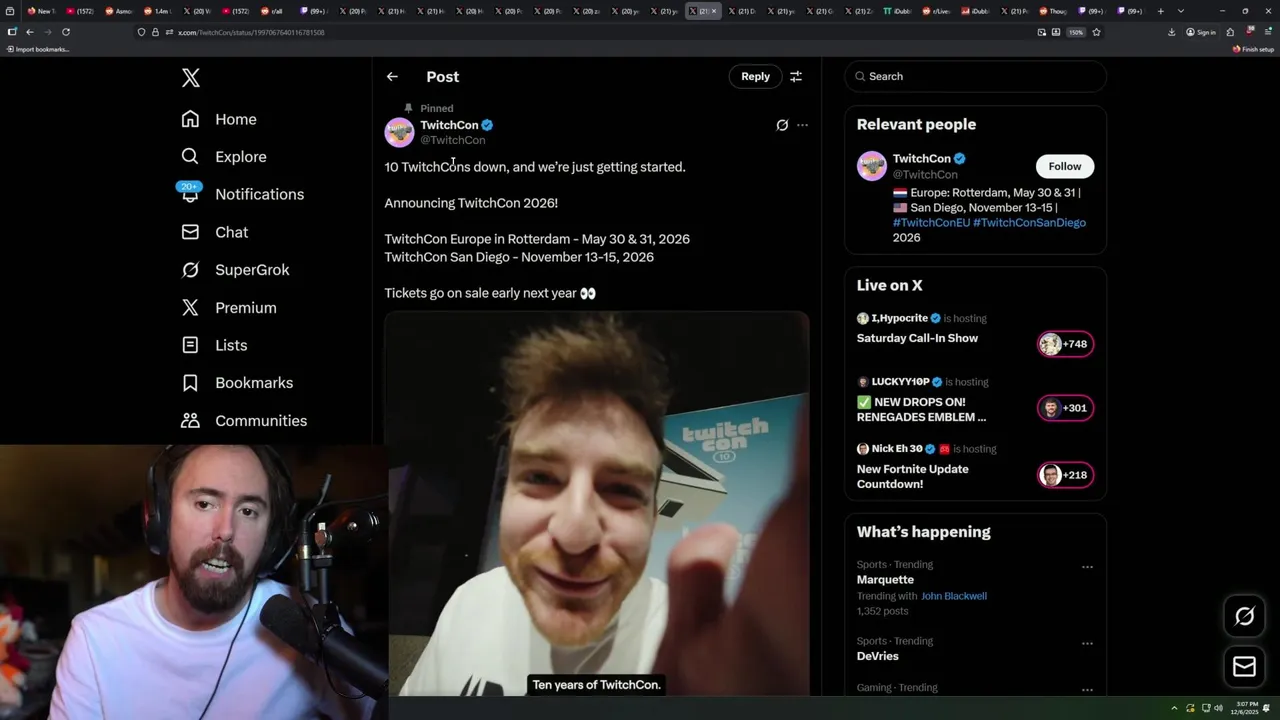The image size is (1280, 720).
Task: Open a new browser tab with plus
Action: click(x=1160, y=11)
